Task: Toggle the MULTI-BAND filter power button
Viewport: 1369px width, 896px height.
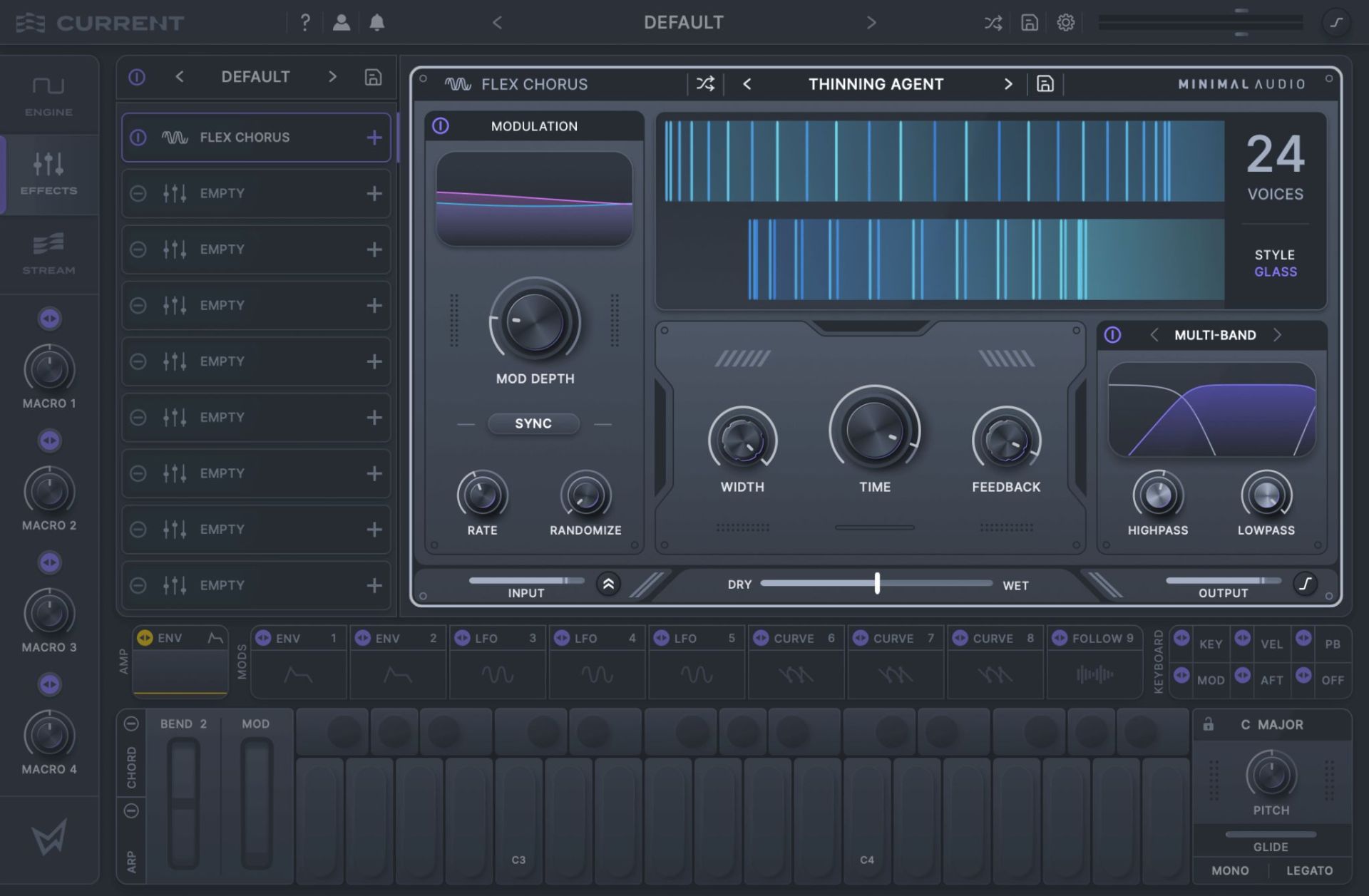Action: click(x=1112, y=335)
